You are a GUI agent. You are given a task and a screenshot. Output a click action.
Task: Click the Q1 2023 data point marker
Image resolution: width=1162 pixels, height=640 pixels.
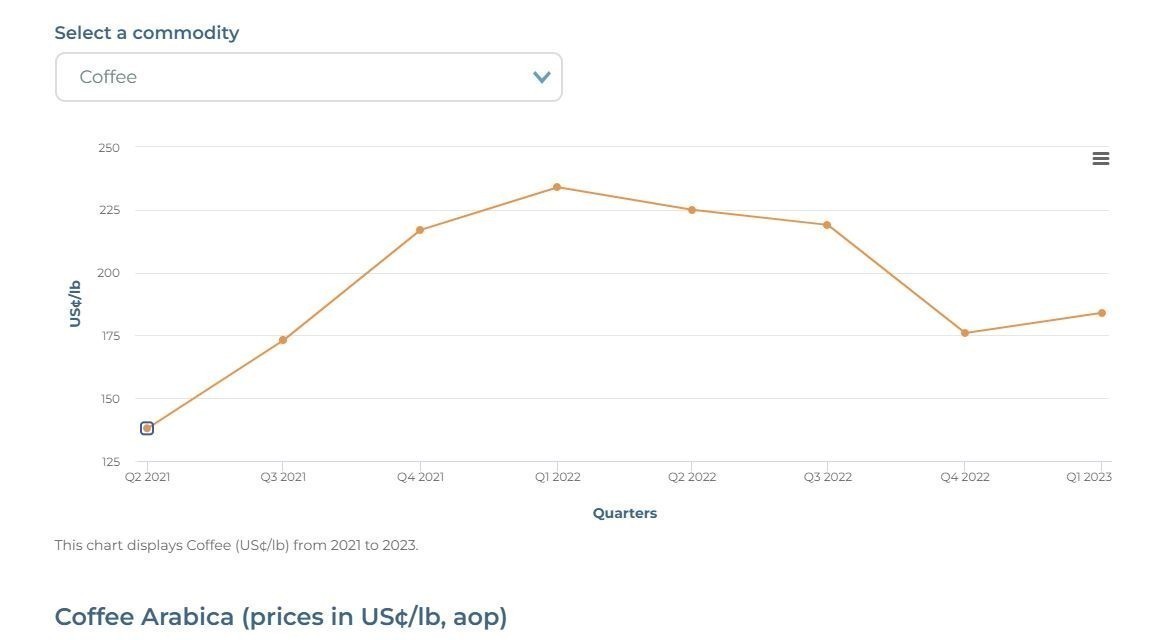pyautogui.click(x=1102, y=313)
